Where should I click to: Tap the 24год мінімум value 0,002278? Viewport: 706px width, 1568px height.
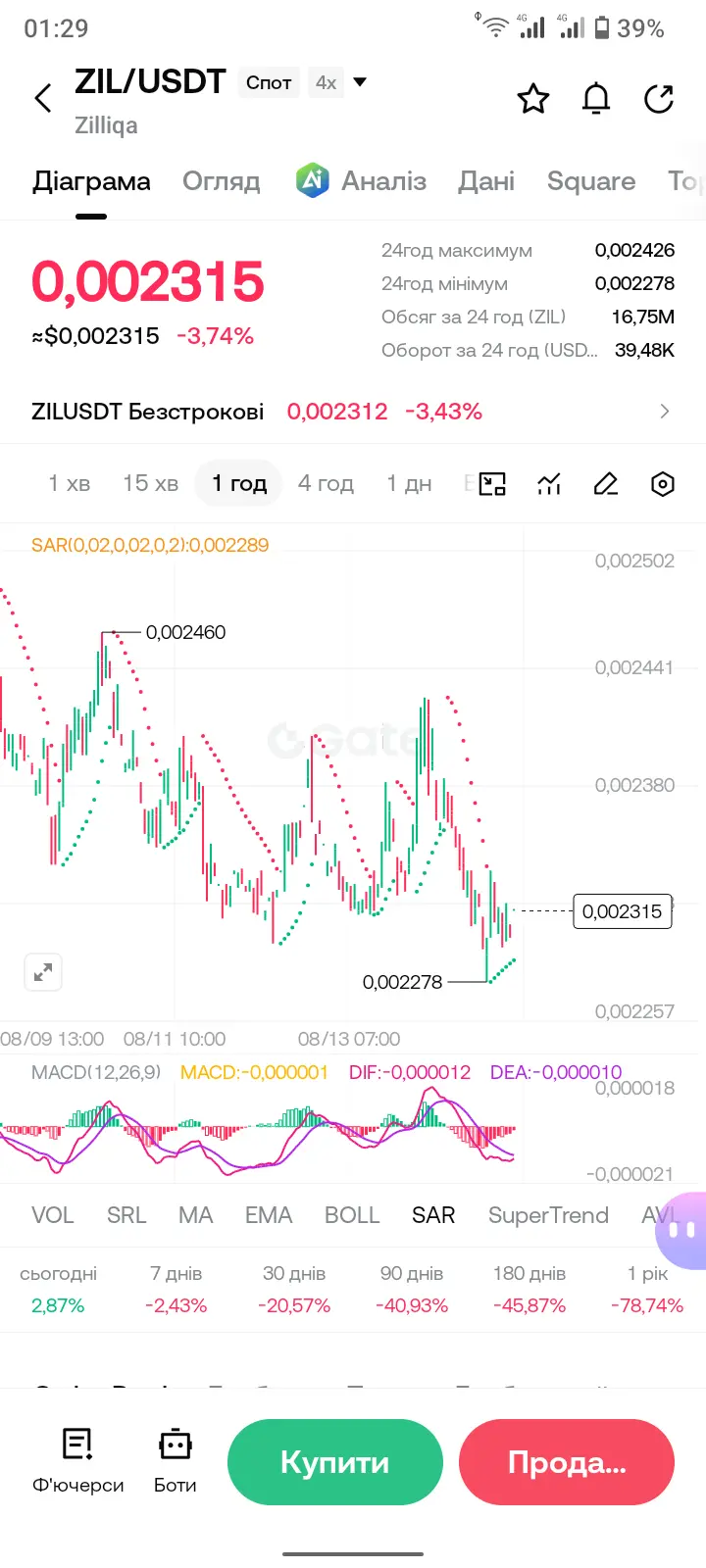pyautogui.click(x=634, y=283)
